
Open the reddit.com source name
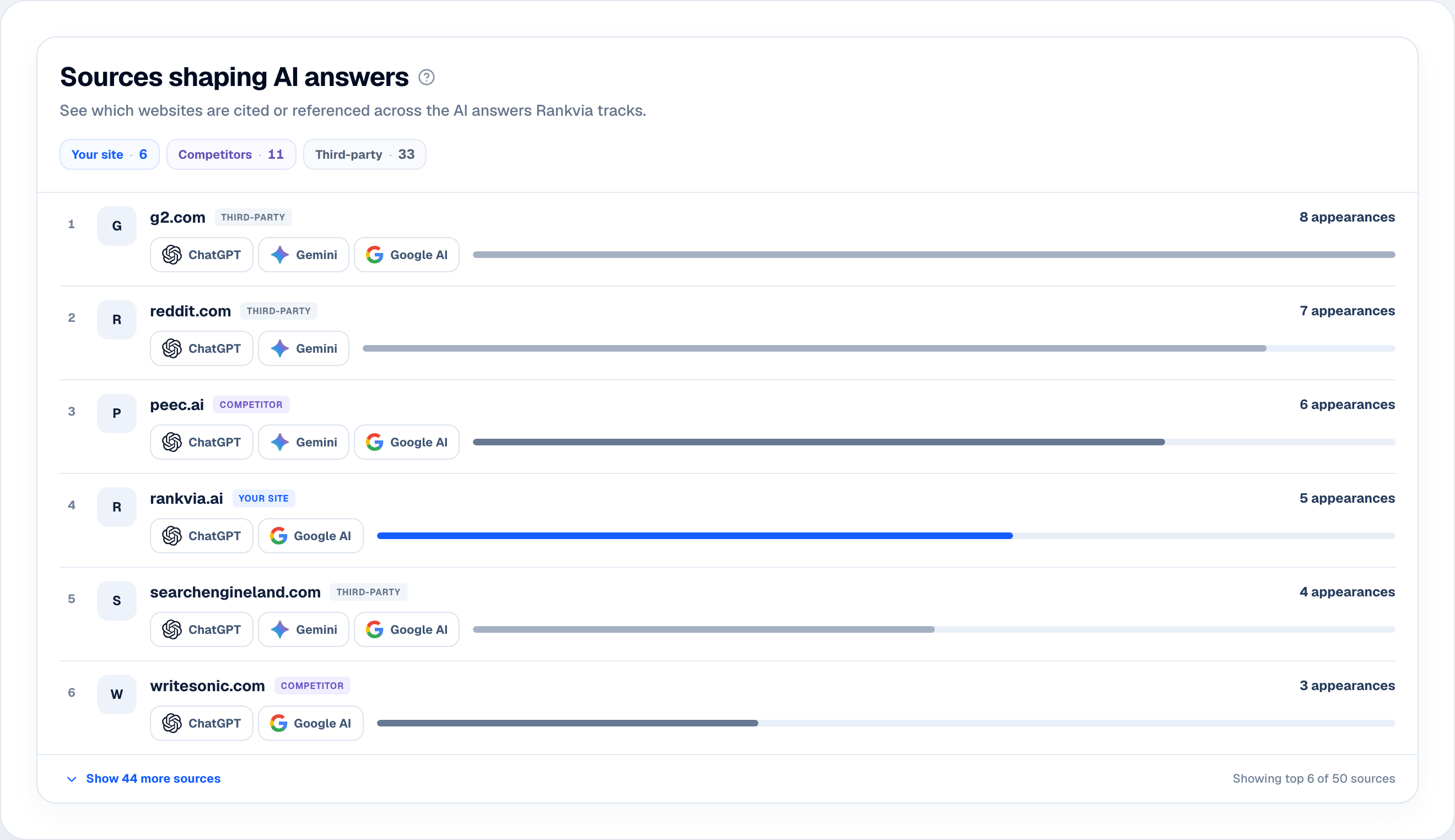point(190,311)
